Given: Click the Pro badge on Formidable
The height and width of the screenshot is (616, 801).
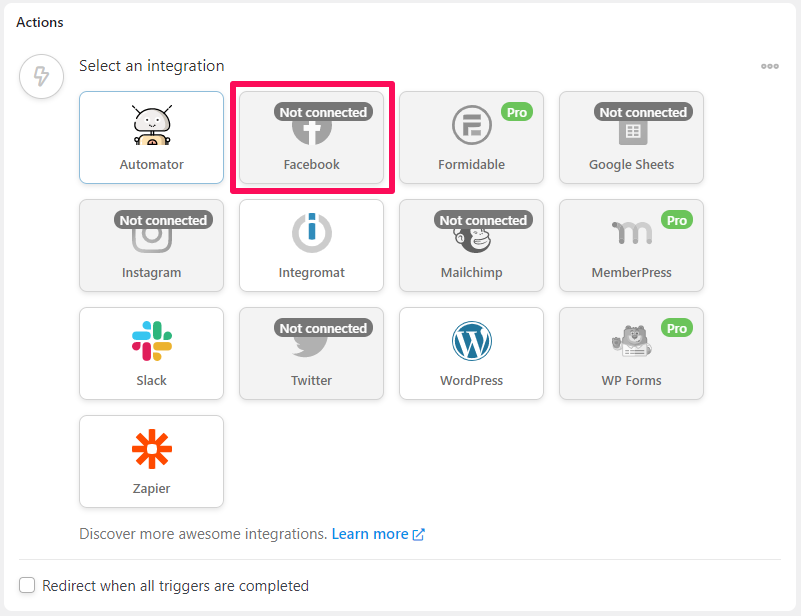Looking at the screenshot, I should [517, 112].
